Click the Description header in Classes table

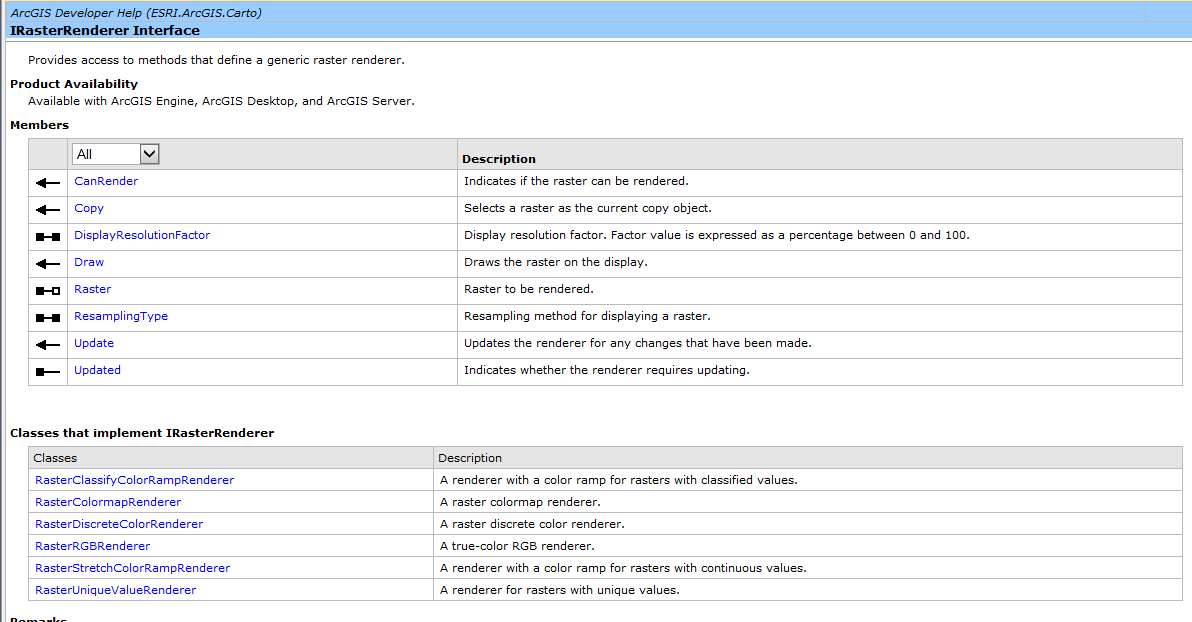pyautogui.click(x=470, y=458)
